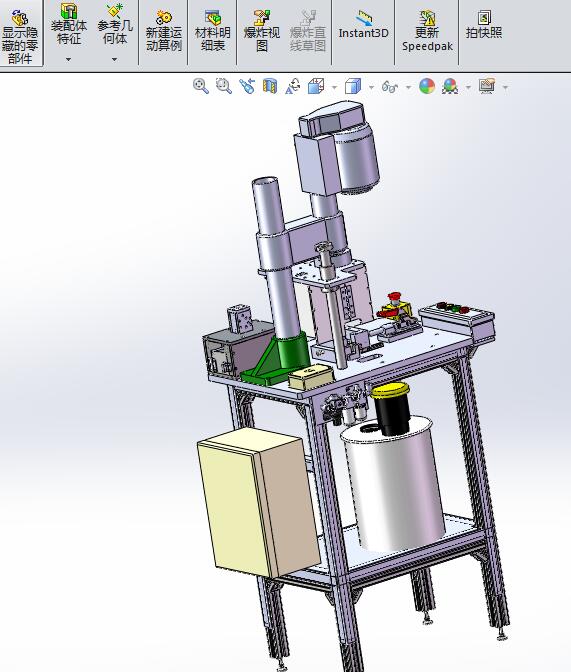Expand Apply Scene dropdown arrow
Image resolution: width=571 pixels, height=672 pixels.
coord(468,87)
